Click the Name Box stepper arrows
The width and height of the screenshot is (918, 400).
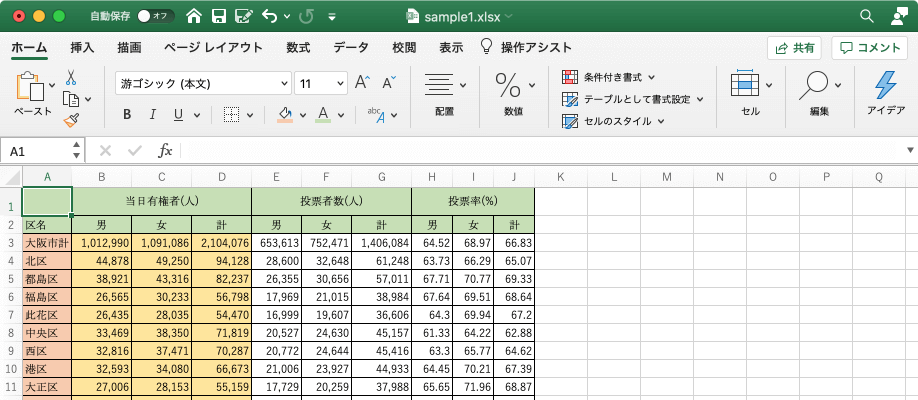tap(77, 151)
